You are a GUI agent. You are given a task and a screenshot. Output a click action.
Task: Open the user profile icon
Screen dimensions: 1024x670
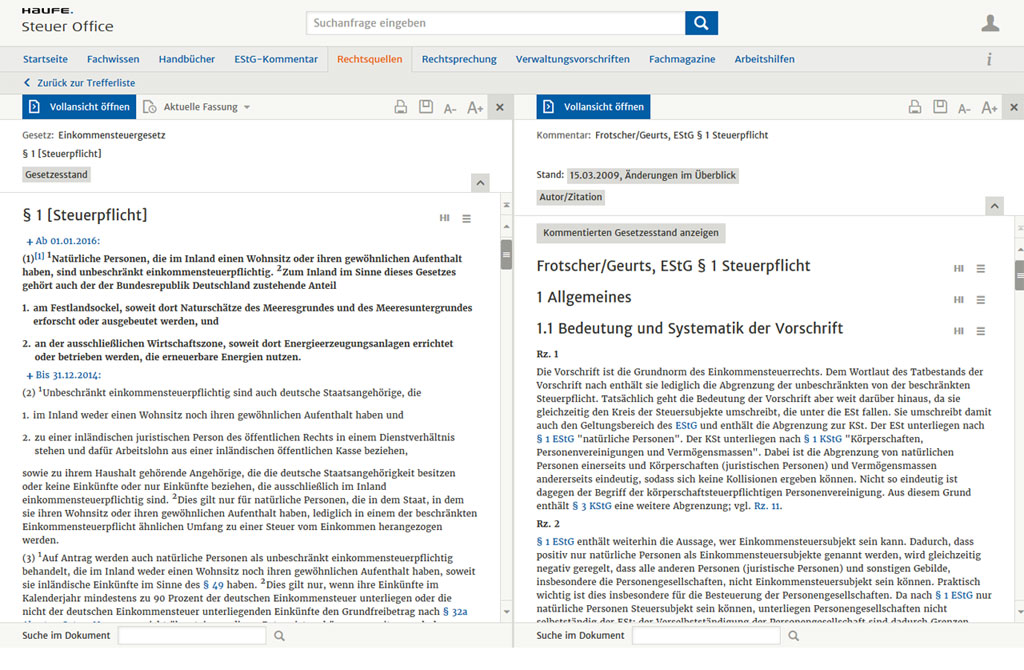[990, 24]
